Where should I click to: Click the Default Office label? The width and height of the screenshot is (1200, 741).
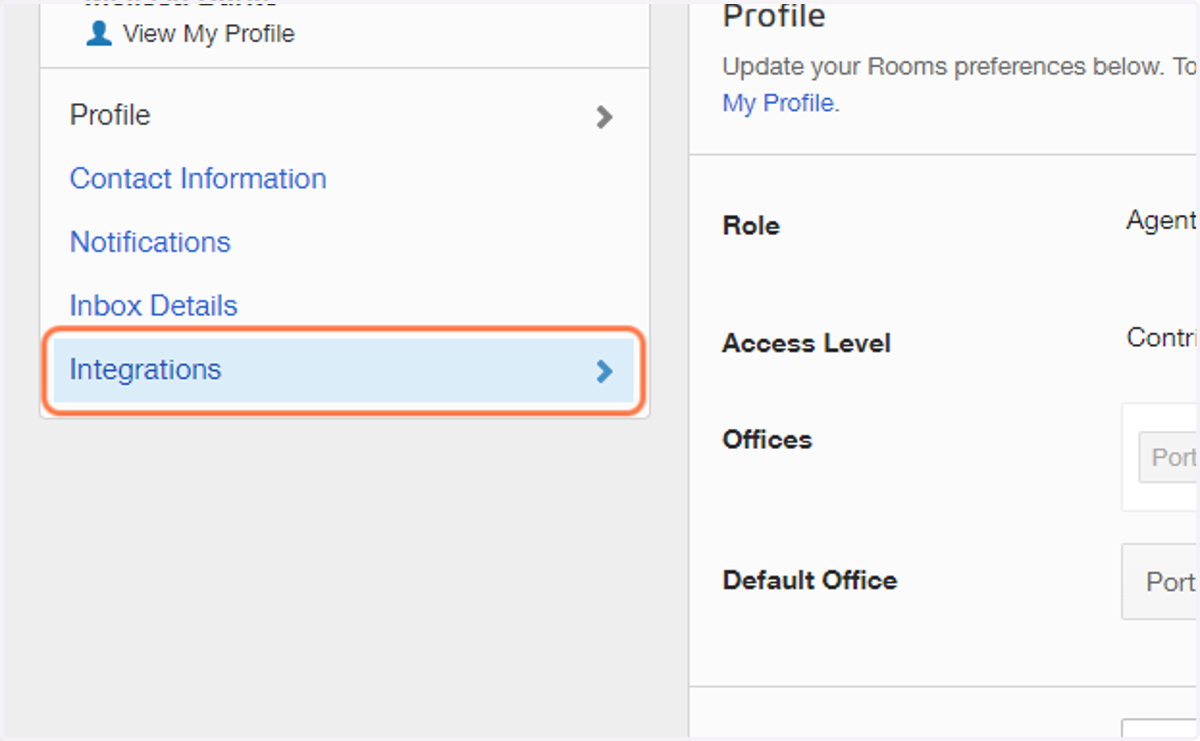coord(810,581)
